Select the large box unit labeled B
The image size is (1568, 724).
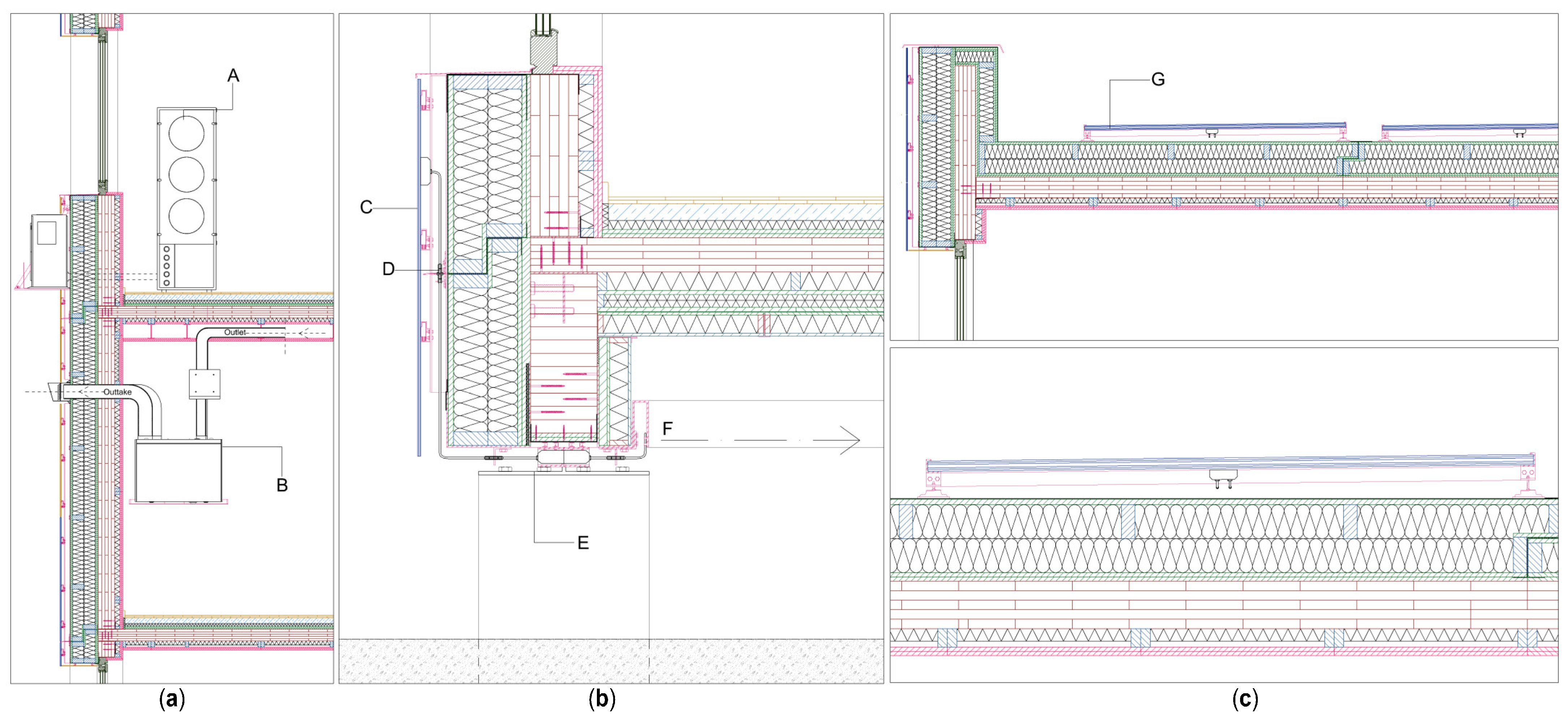(x=178, y=471)
